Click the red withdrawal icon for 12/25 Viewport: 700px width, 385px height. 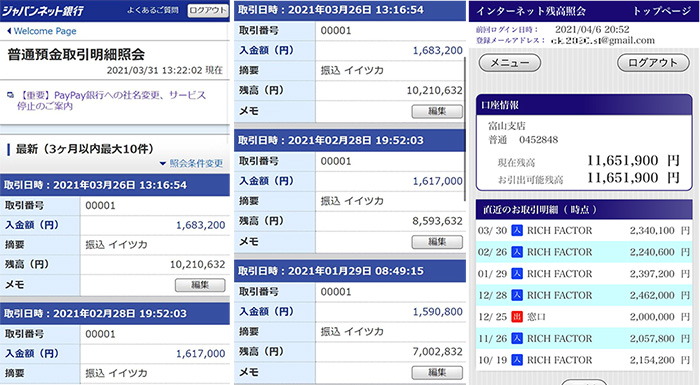coord(517,317)
